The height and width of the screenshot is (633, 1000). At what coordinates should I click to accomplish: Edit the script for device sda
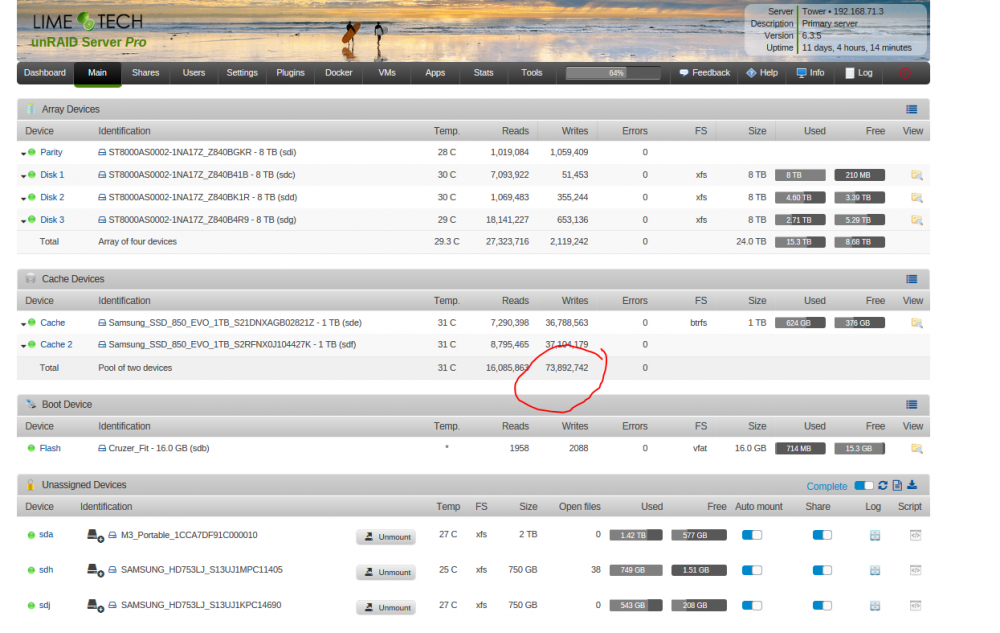(x=915, y=535)
